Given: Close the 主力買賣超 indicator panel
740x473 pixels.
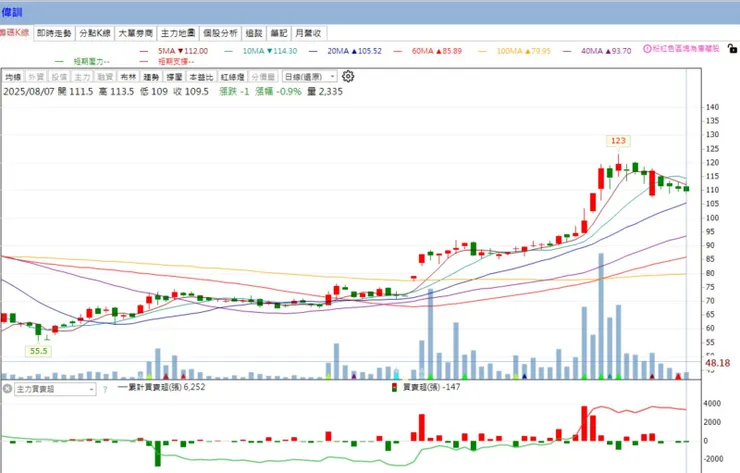Looking at the screenshot, I should 8,389.
